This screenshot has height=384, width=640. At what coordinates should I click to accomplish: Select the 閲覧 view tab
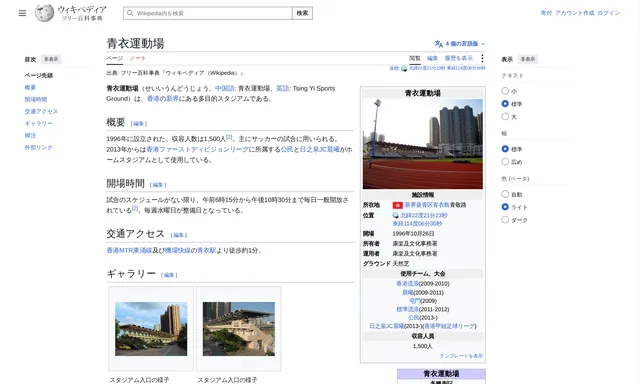coord(415,58)
